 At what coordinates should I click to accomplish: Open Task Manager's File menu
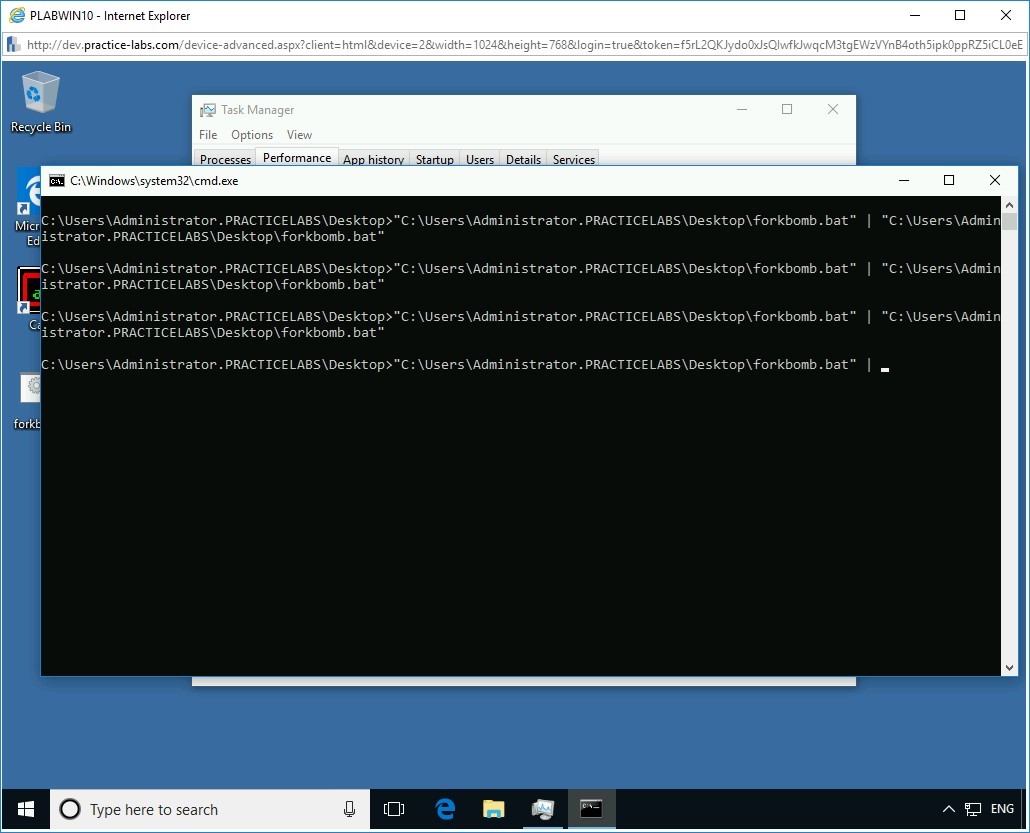pyautogui.click(x=207, y=134)
